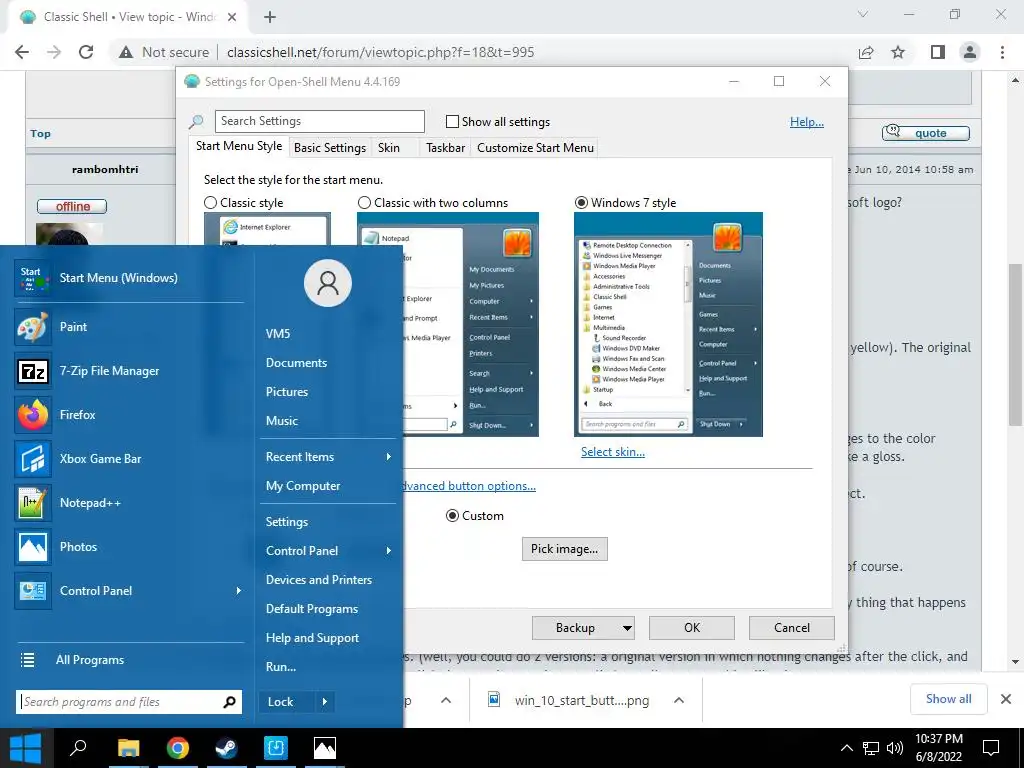
Task: Launch 7-Zip File Manager icon
Action: pos(33,371)
